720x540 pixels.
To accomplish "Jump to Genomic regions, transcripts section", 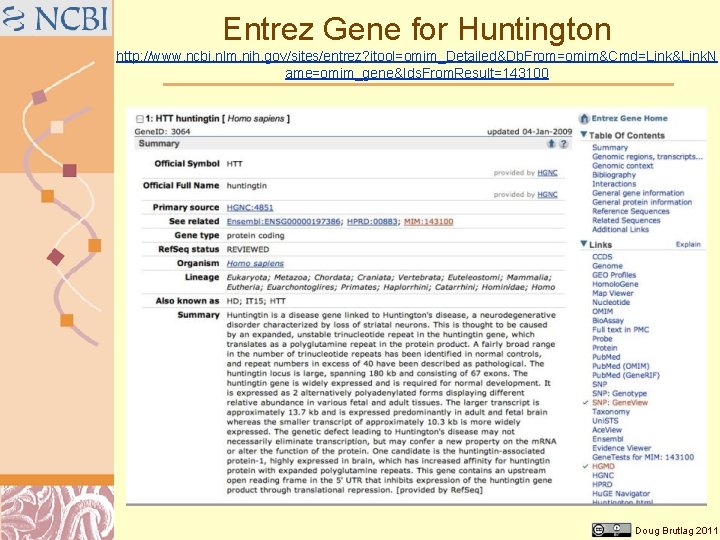I will (x=647, y=157).
